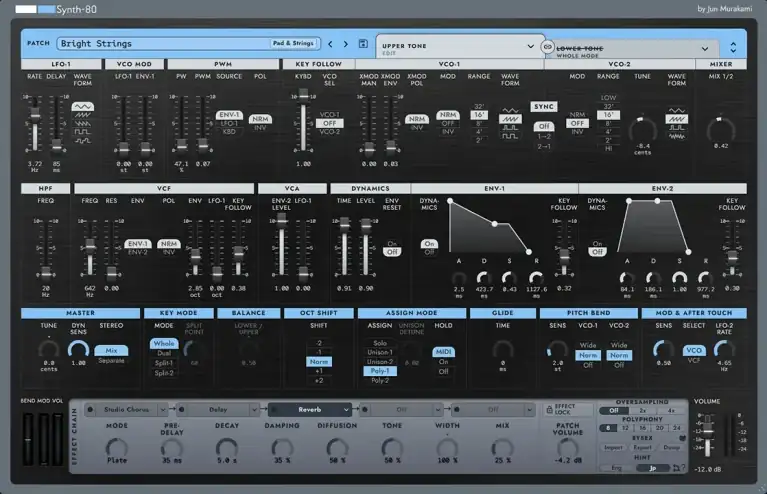Switch hint language to Eng
Viewport: 767px width, 494px height.
point(616,468)
